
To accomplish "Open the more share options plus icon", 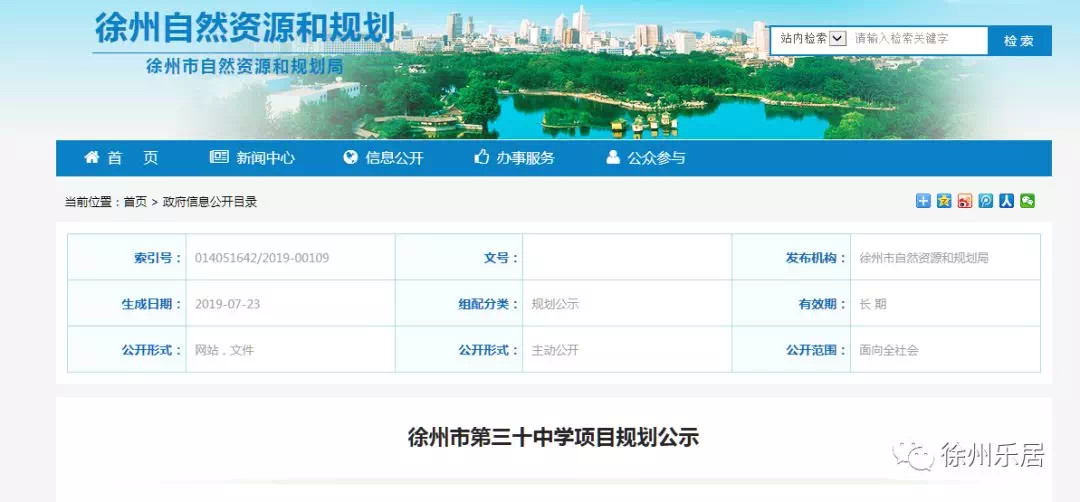I will (923, 201).
